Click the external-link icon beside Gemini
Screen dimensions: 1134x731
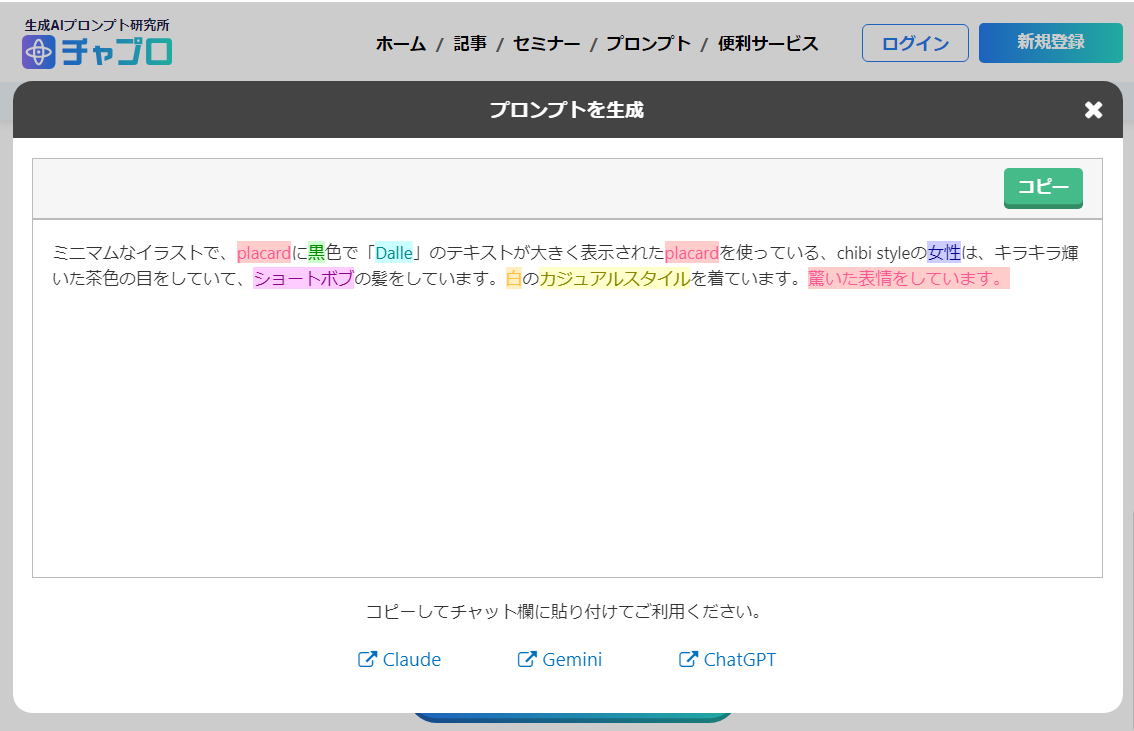(527, 659)
